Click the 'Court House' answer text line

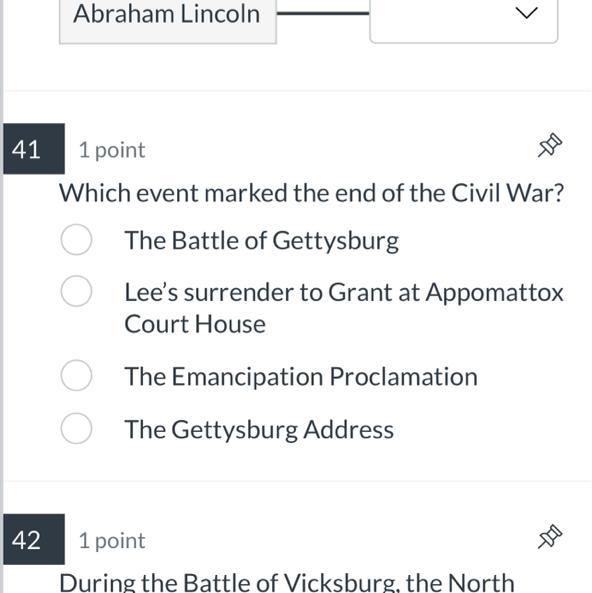point(195,324)
